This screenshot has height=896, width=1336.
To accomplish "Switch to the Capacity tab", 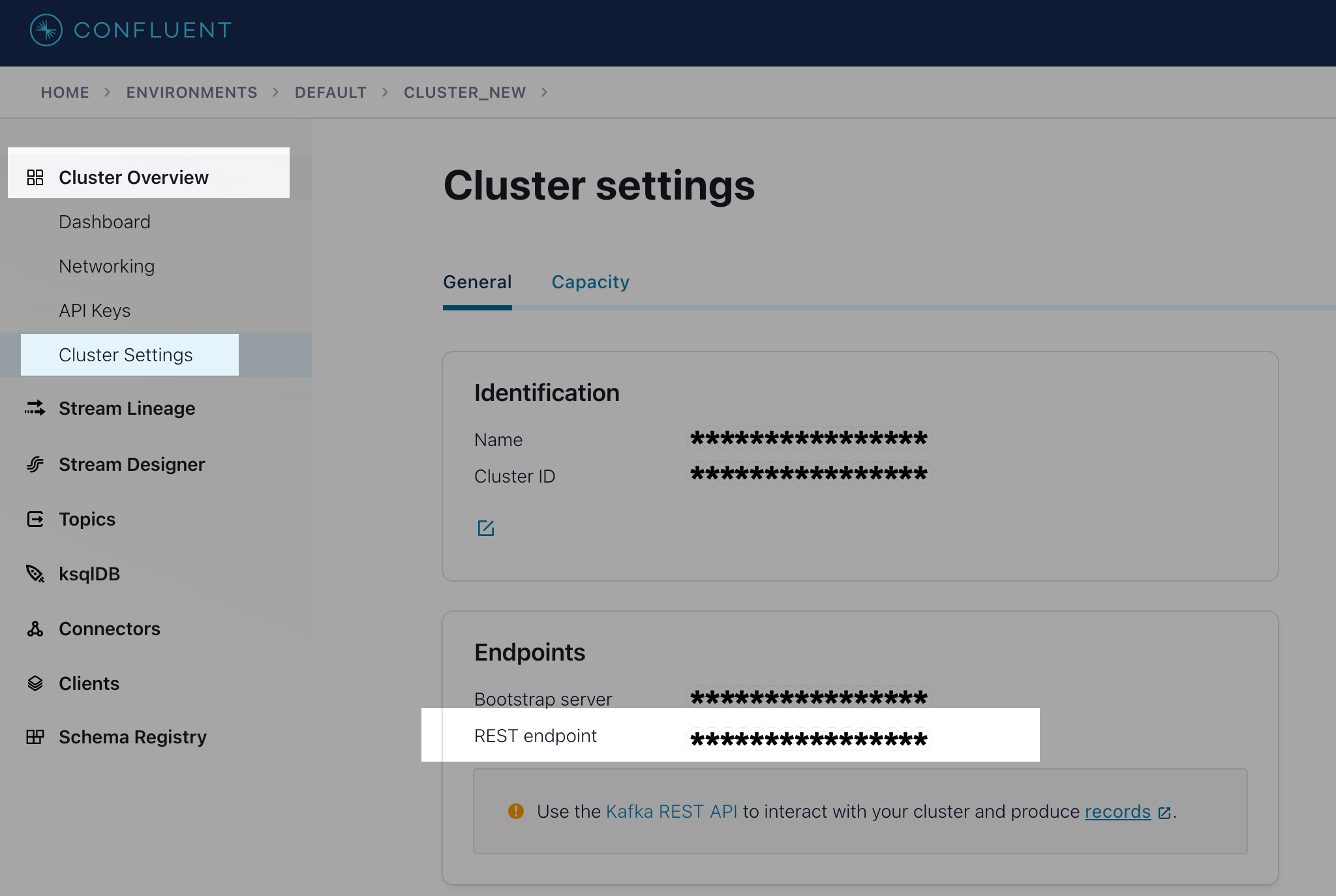I will pyautogui.click(x=590, y=282).
